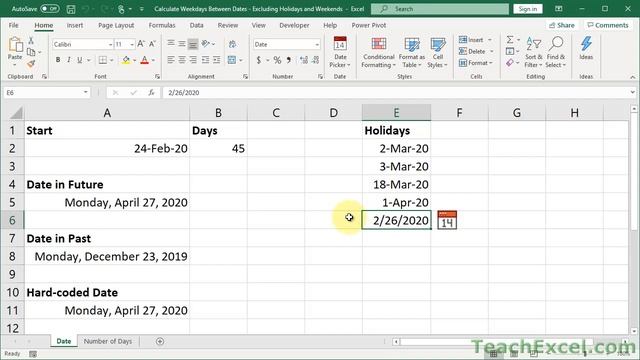Open Sort & Filter menu

tap(533, 52)
